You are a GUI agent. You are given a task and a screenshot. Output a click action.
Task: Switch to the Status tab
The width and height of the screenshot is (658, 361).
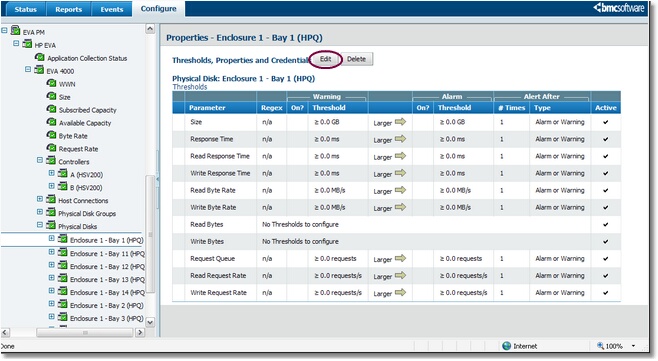point(25,9)
